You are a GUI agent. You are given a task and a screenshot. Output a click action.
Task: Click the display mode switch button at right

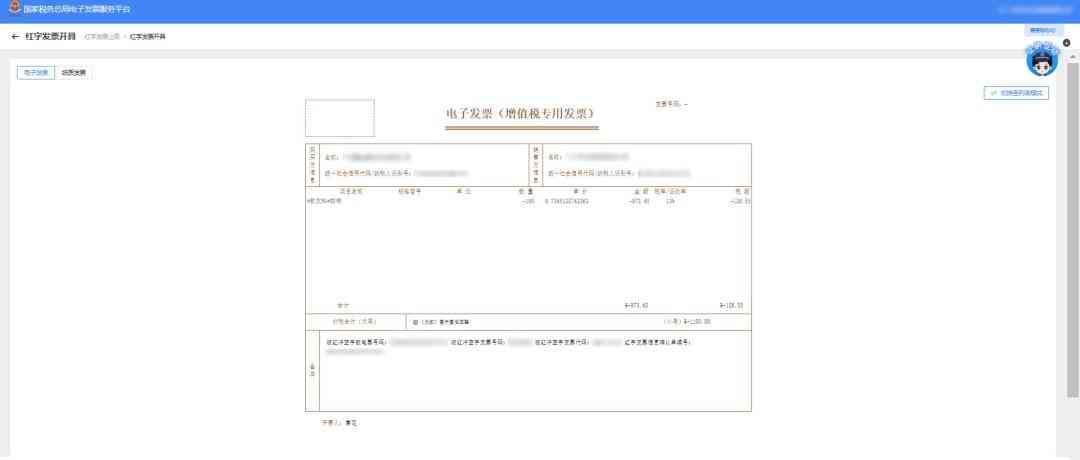[1017, 92]
